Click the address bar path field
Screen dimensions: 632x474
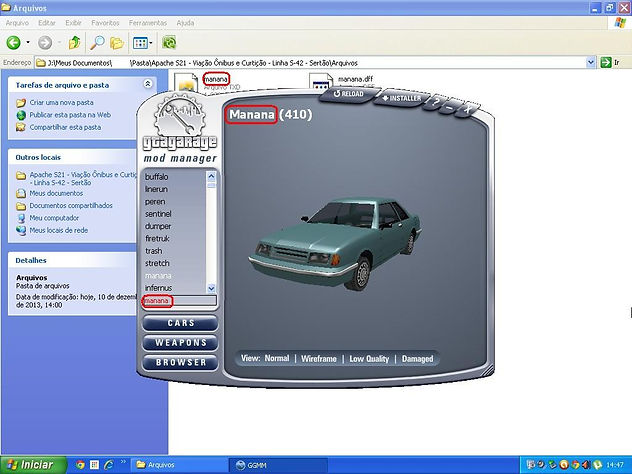pyautogui.click(x=310, y=62)
